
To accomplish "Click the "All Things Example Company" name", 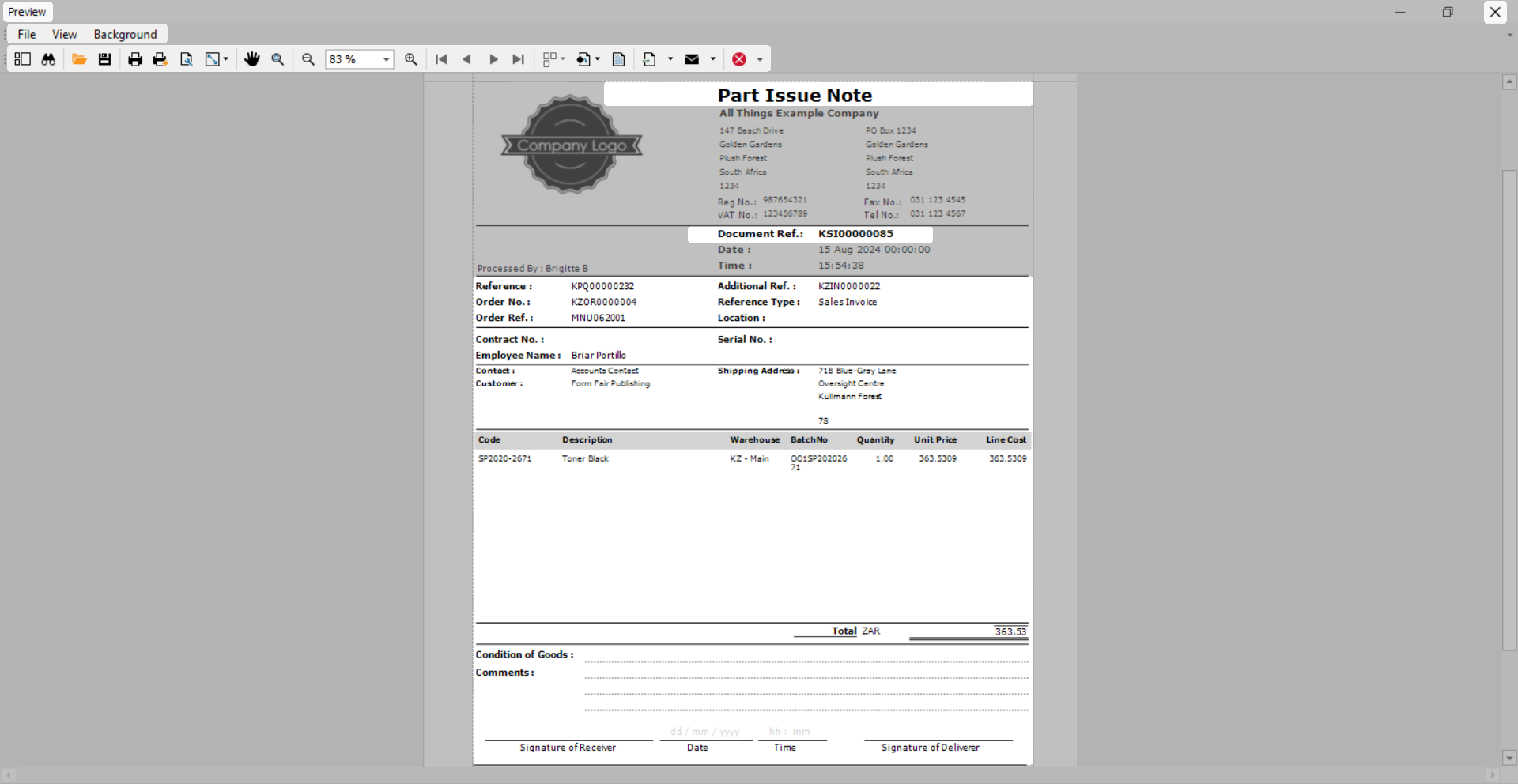I will (799, 113).
